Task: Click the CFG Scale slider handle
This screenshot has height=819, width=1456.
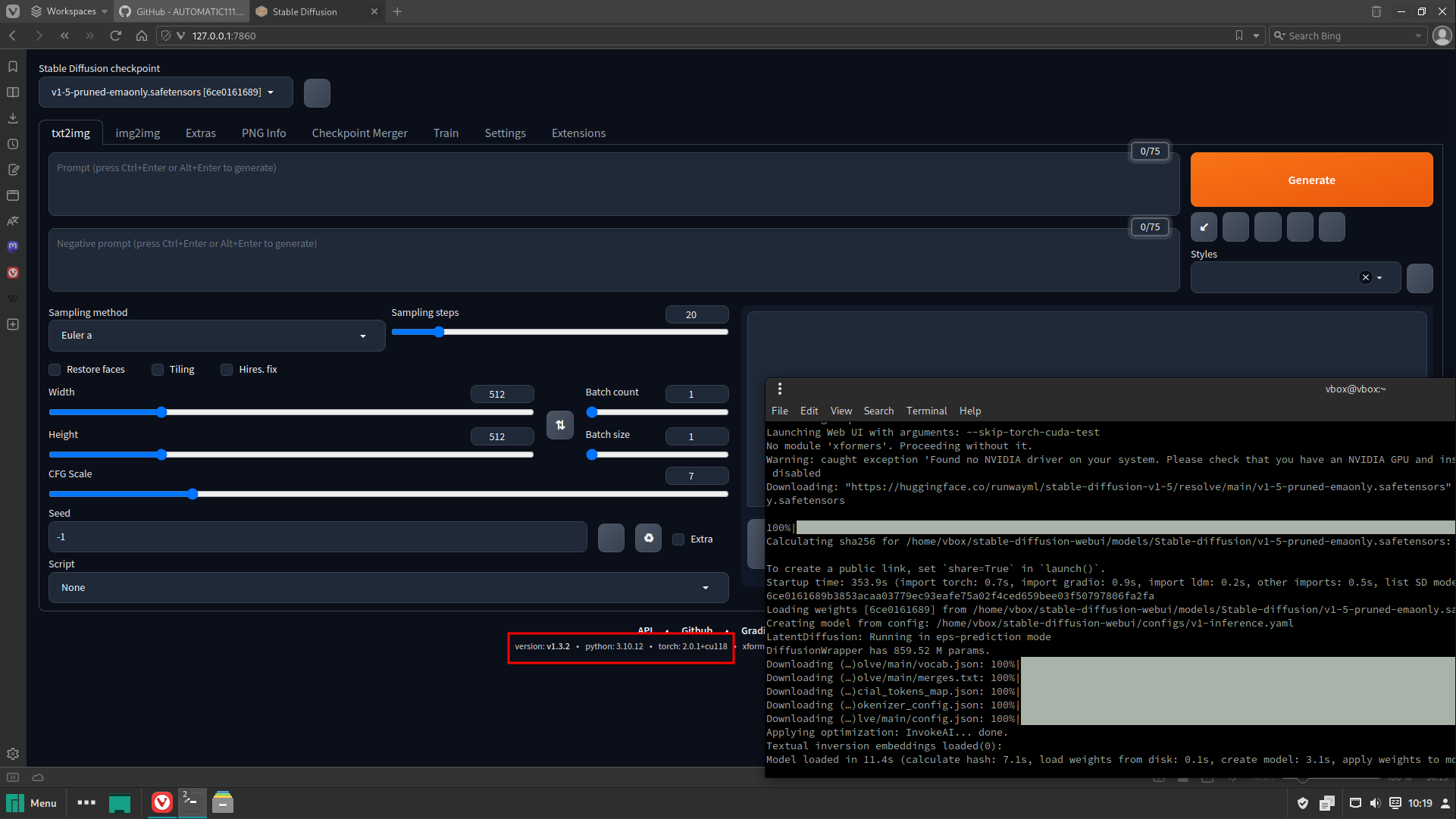Action: [x=193, y=494]
